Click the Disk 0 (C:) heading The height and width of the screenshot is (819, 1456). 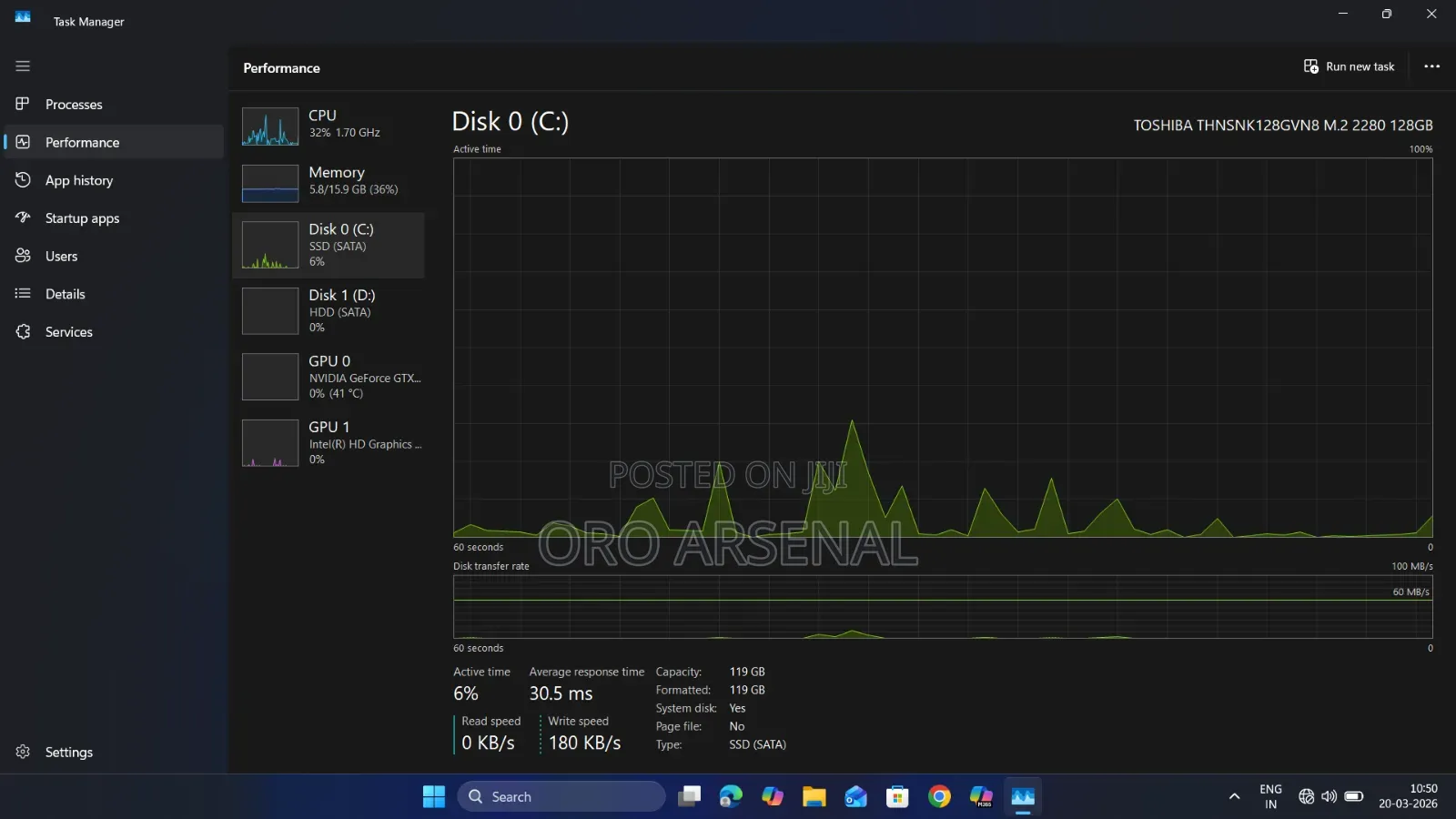point(511,122)
